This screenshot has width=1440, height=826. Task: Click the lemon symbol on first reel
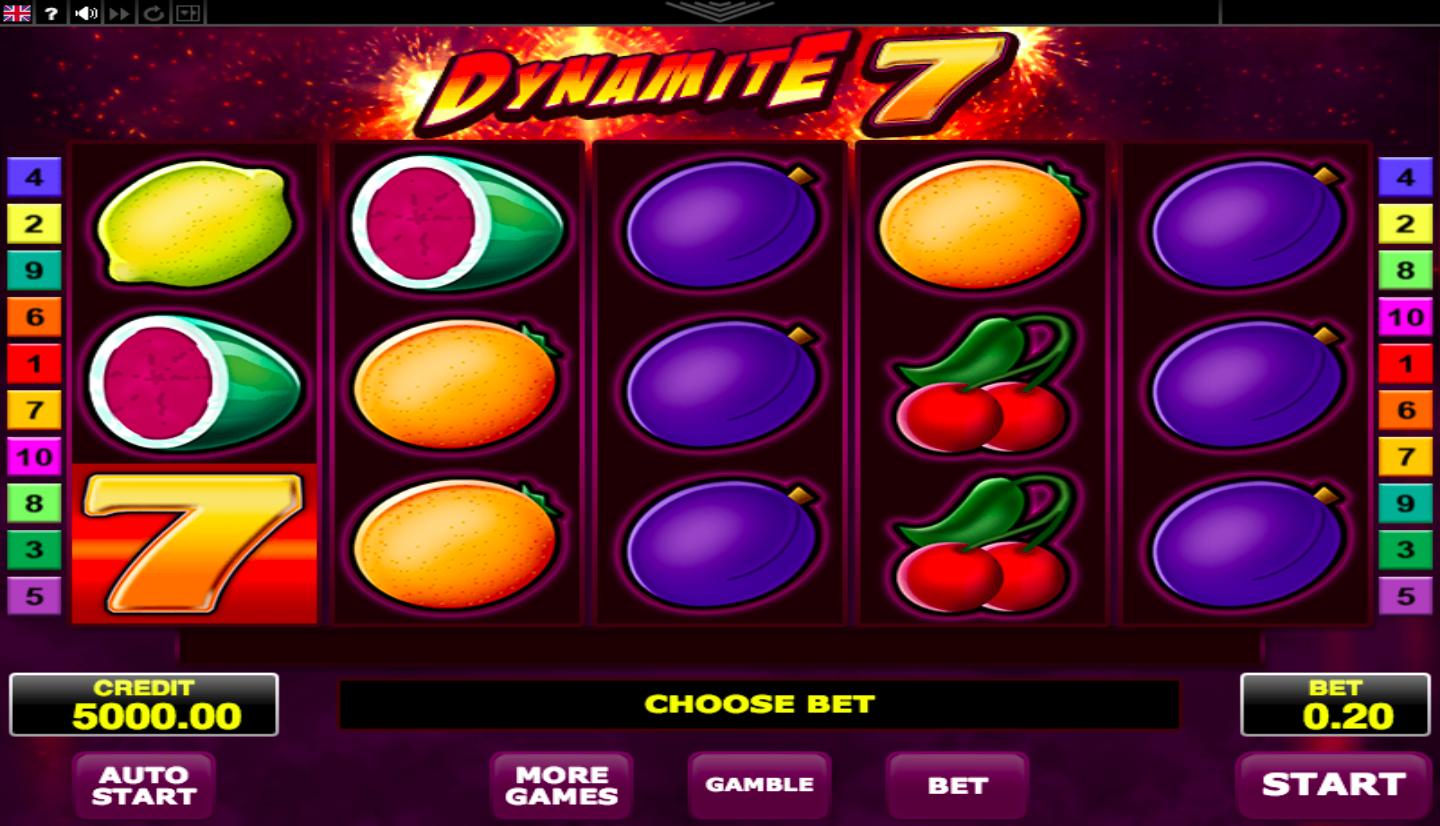point(195,223)
